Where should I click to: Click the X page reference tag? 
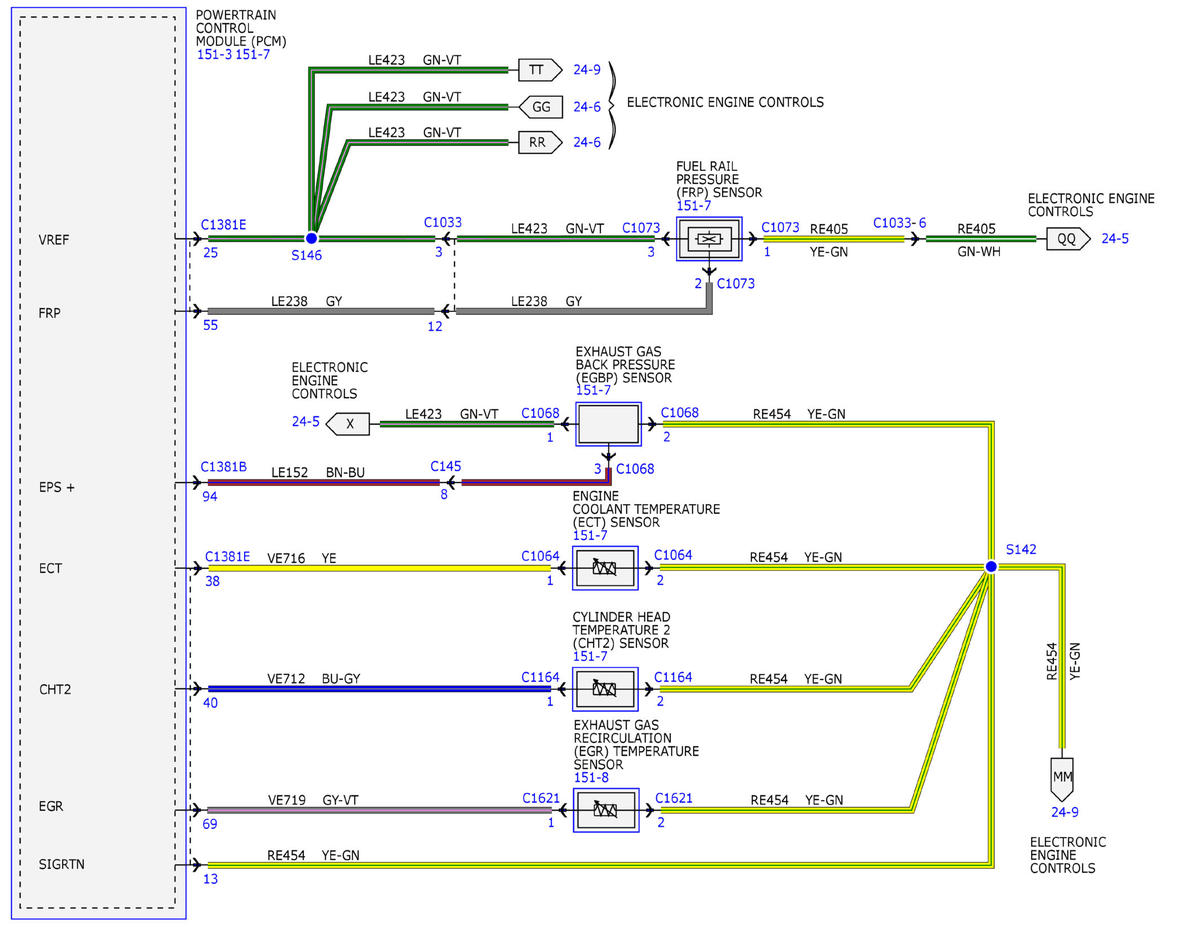[x=349, y=423]
